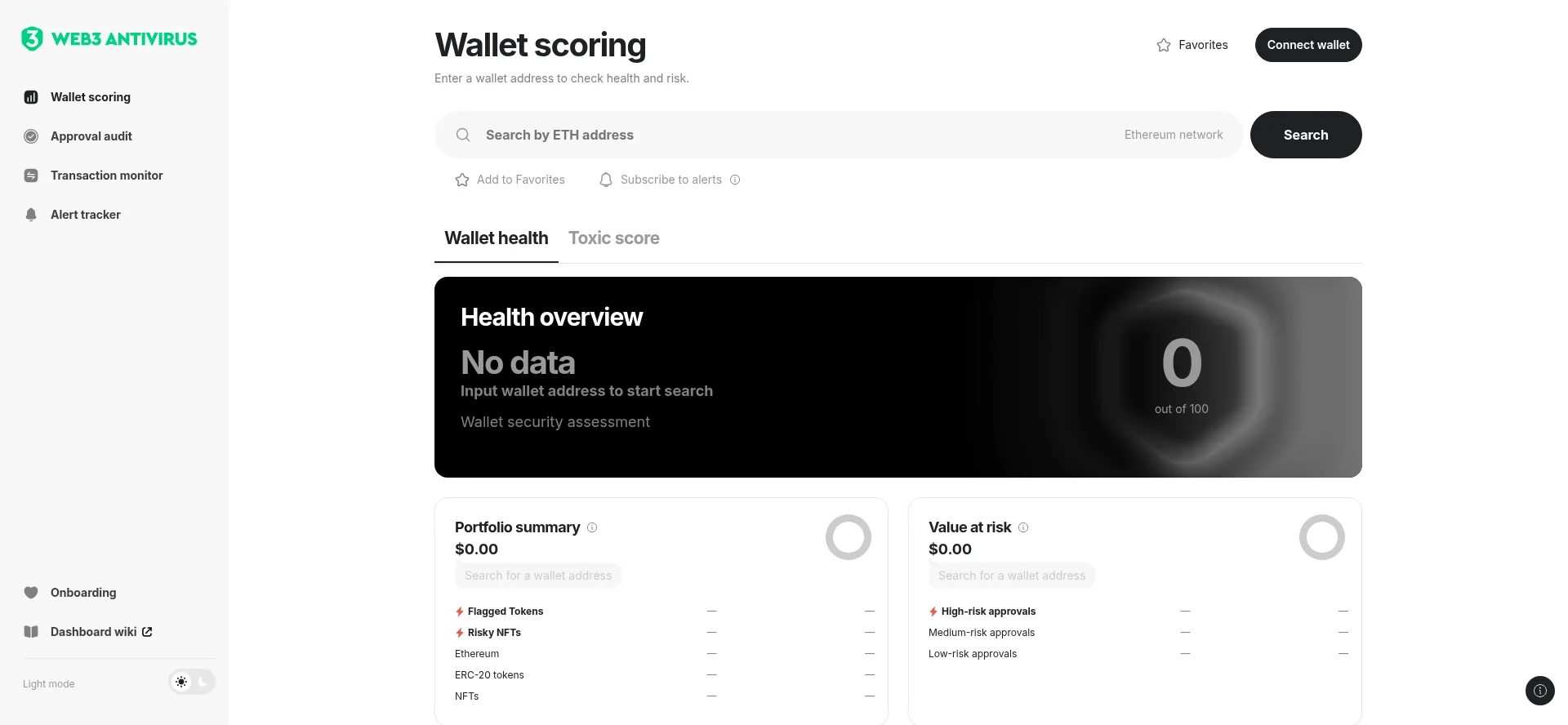
Task: Toggle Add to Favorites star
Action: pos(462,180)
